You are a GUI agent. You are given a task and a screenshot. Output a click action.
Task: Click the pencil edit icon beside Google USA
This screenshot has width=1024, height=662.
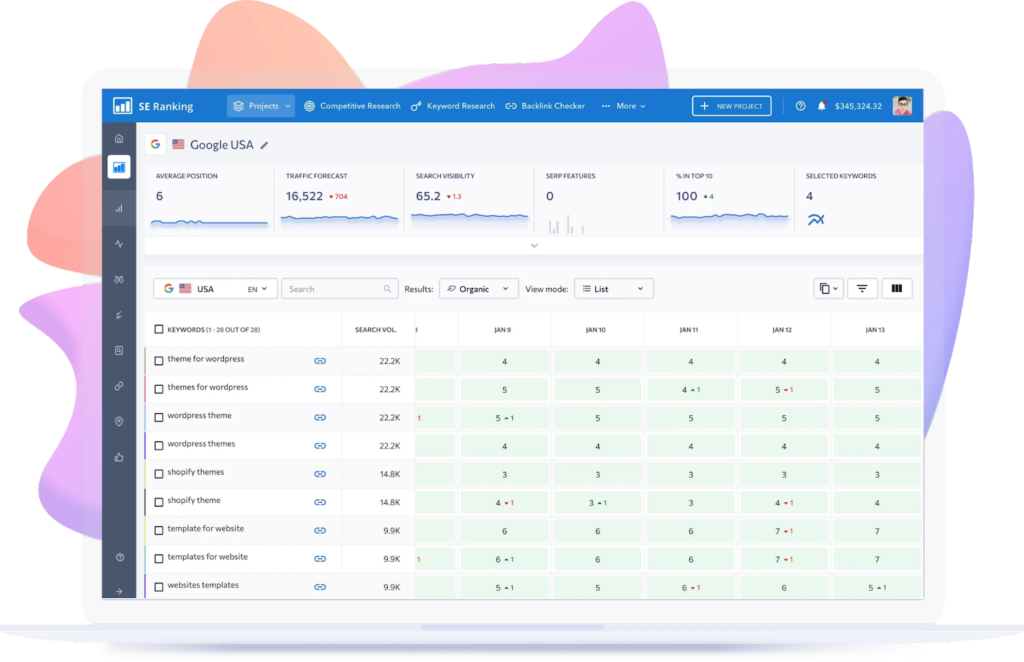(x=264, y=145)
